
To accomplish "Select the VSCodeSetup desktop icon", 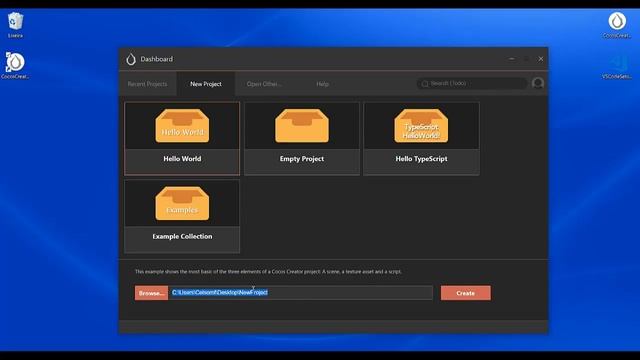I will click(617, 66).
